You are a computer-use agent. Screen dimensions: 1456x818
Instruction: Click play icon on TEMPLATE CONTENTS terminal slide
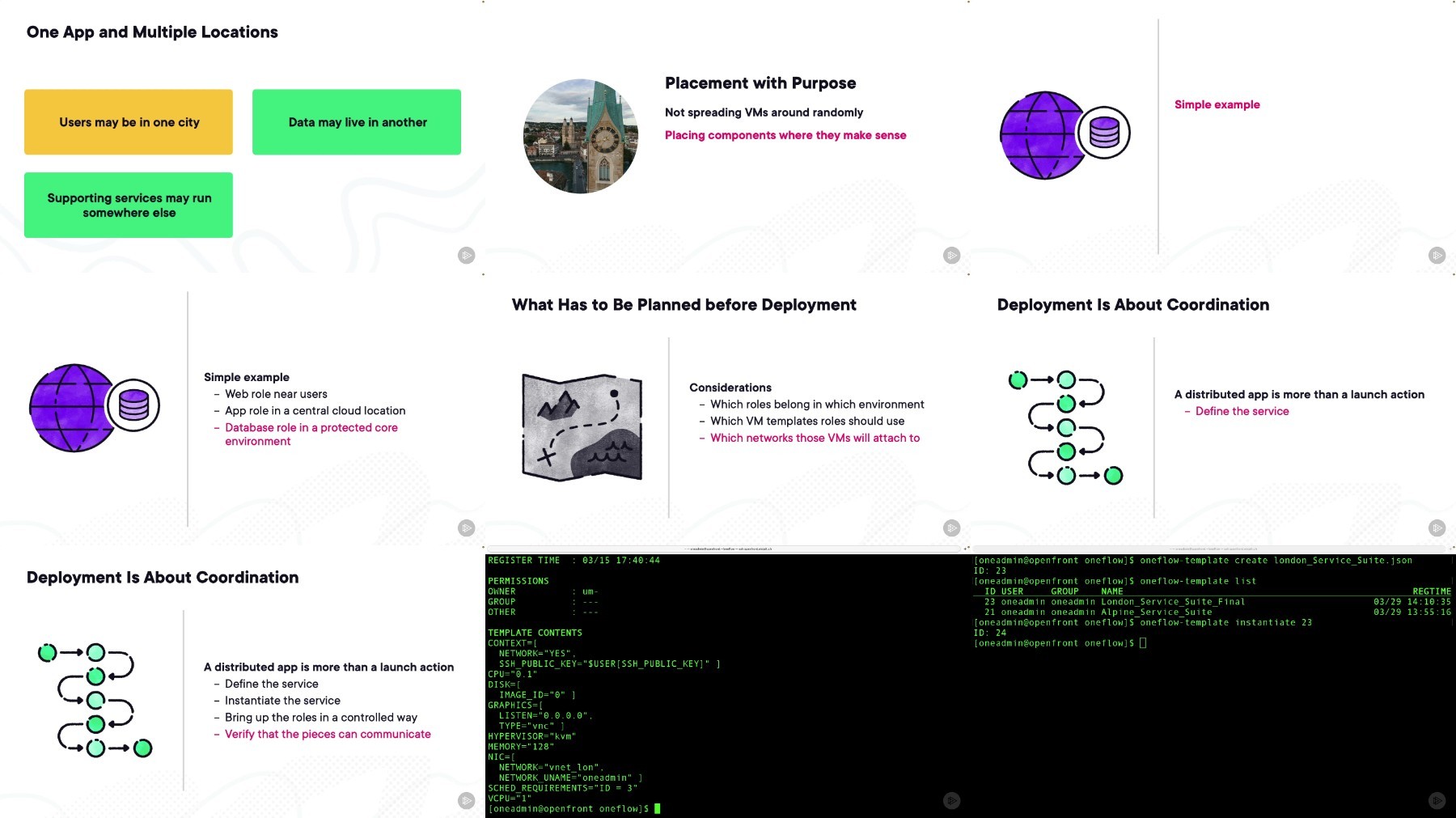952,800
